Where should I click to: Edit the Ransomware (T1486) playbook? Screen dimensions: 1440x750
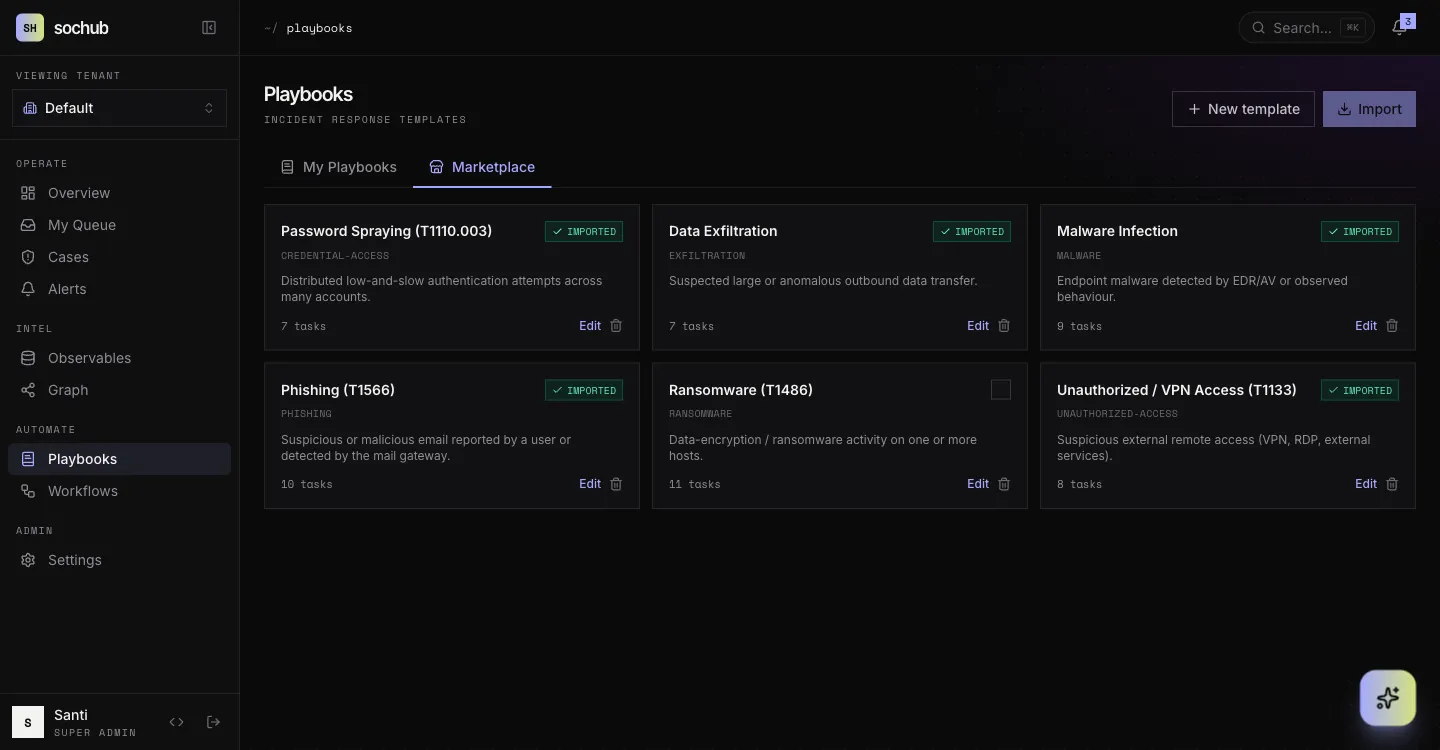point(978,484)
